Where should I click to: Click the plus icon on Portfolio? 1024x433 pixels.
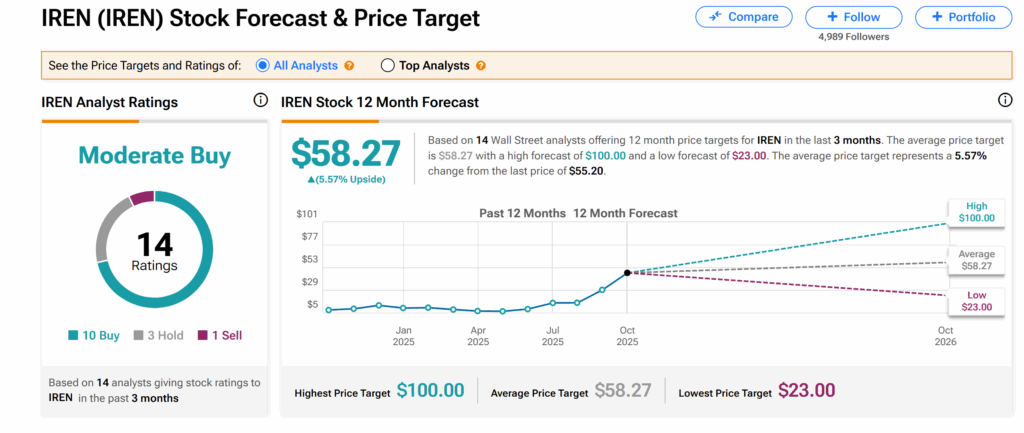pyautogui.click(x=936, y=17)
